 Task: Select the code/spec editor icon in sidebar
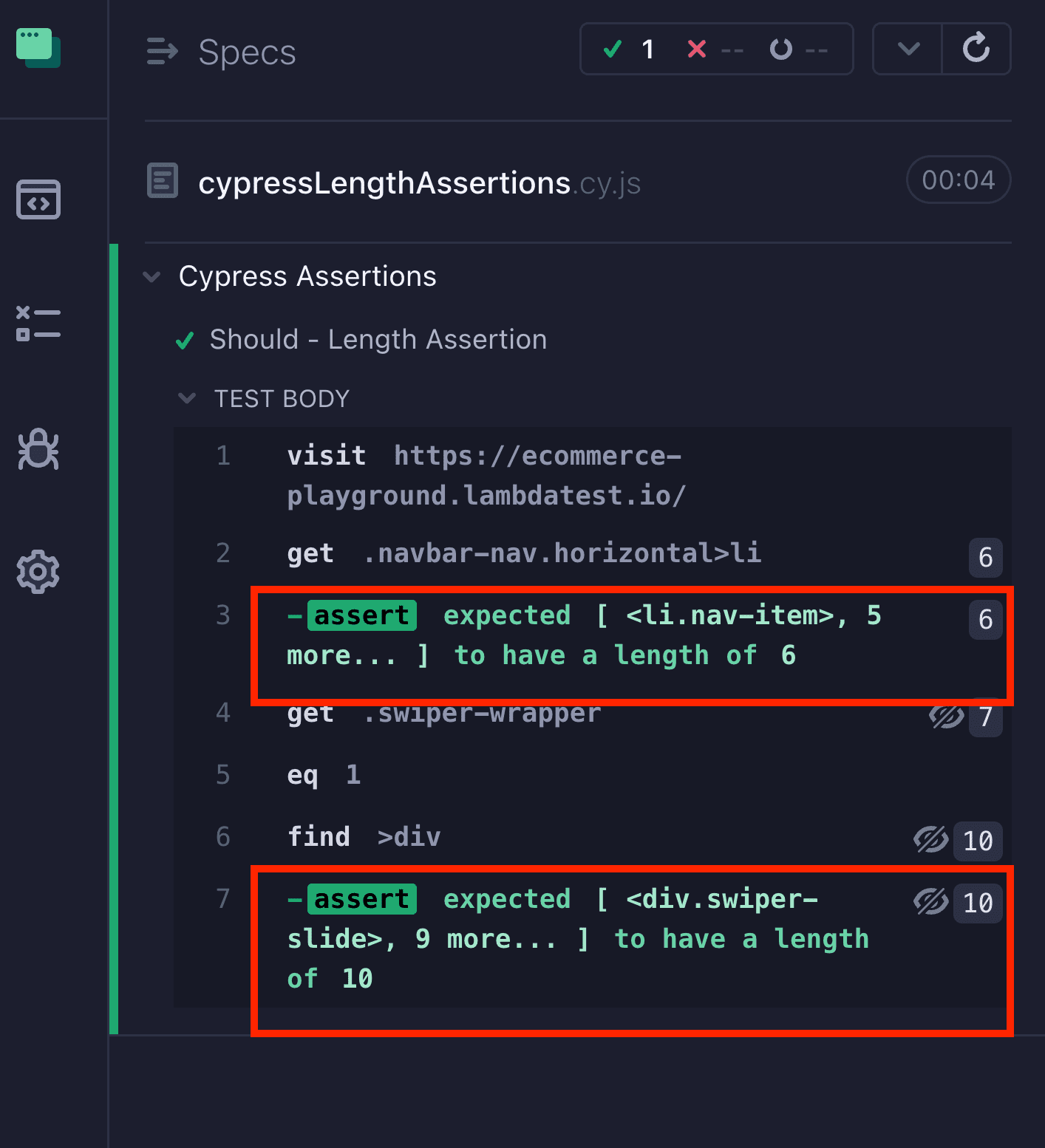38,199
